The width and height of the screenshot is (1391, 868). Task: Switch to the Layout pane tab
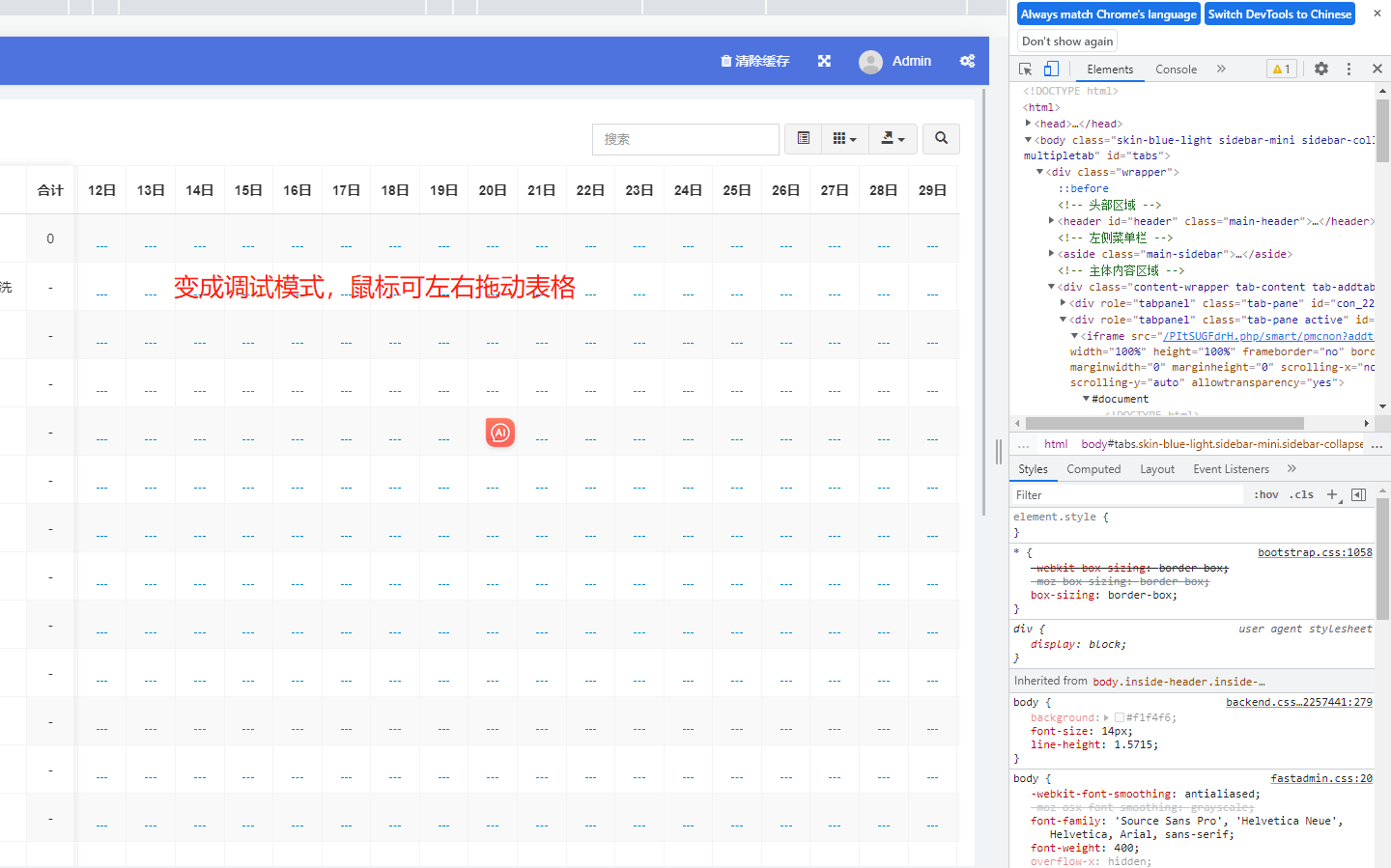[x=1157, y=469]
